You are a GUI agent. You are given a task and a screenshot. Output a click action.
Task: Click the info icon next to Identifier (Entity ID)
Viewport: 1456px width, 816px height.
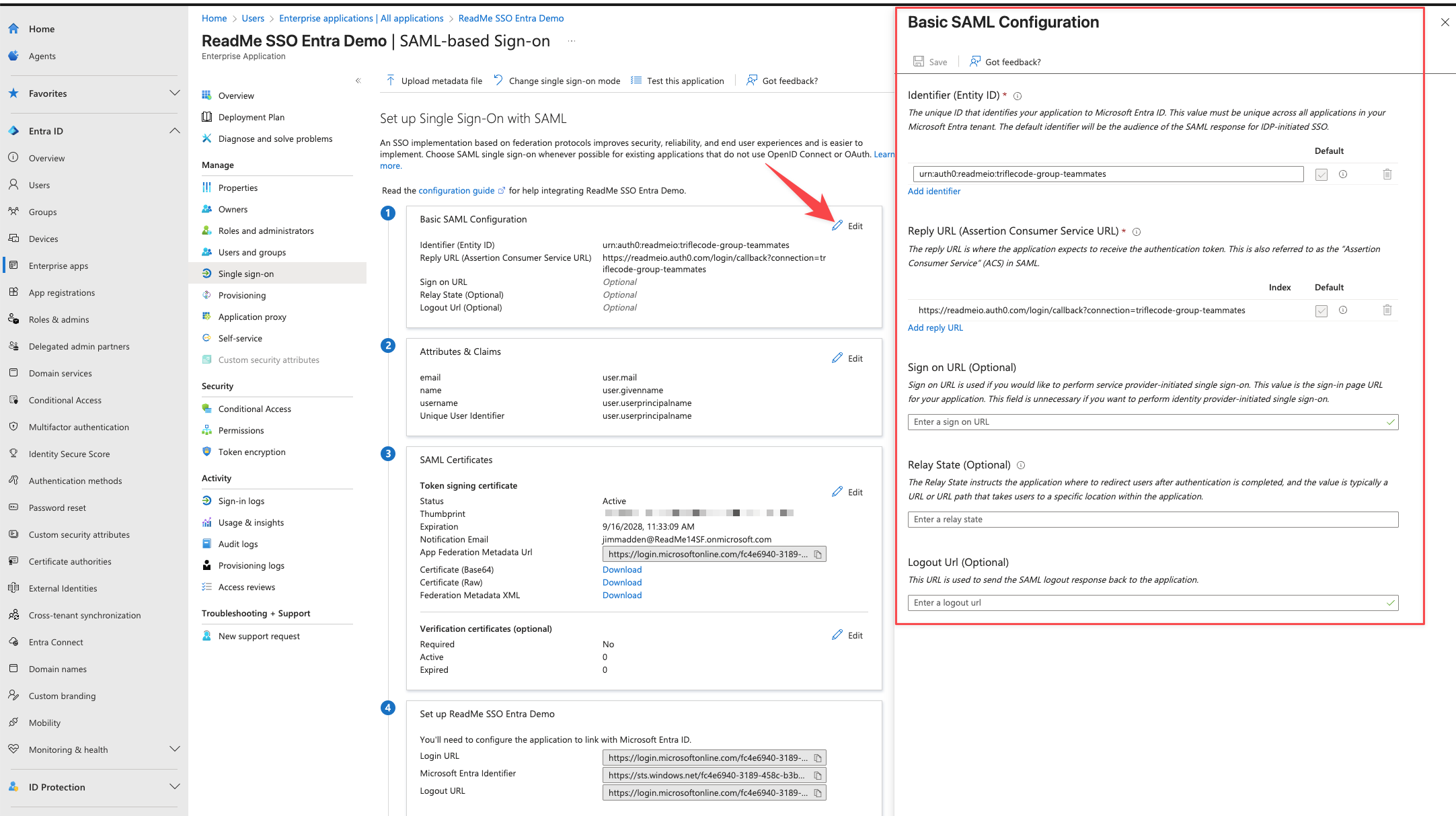point(1018,96)
